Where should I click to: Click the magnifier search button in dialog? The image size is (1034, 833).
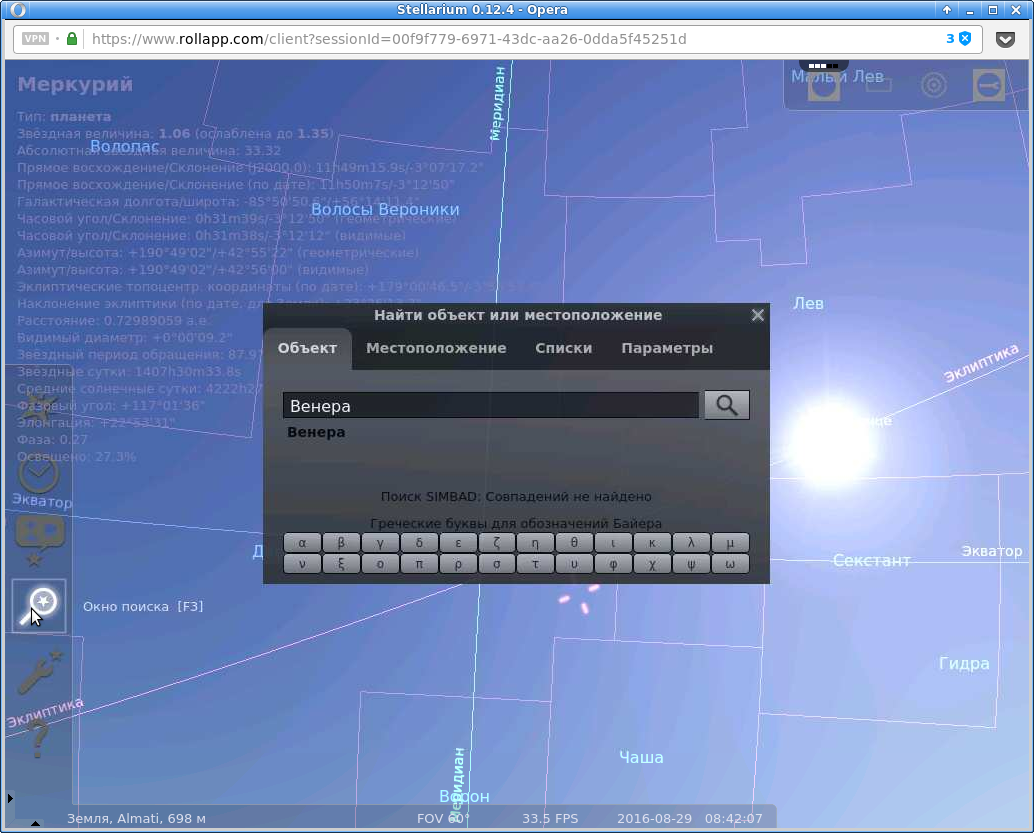727,405
